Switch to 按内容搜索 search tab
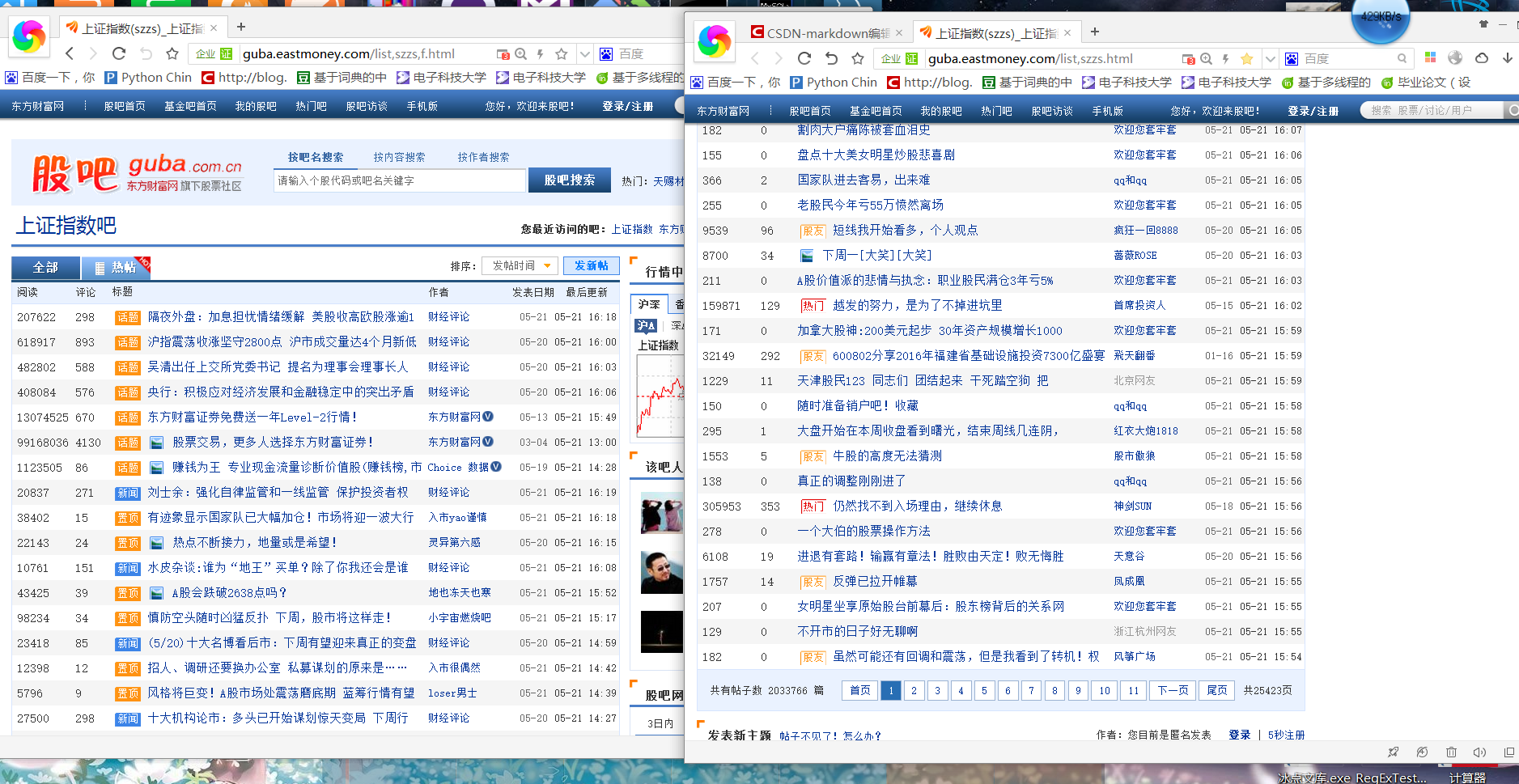The image size is (1519, 784). [x=399, y=157]
